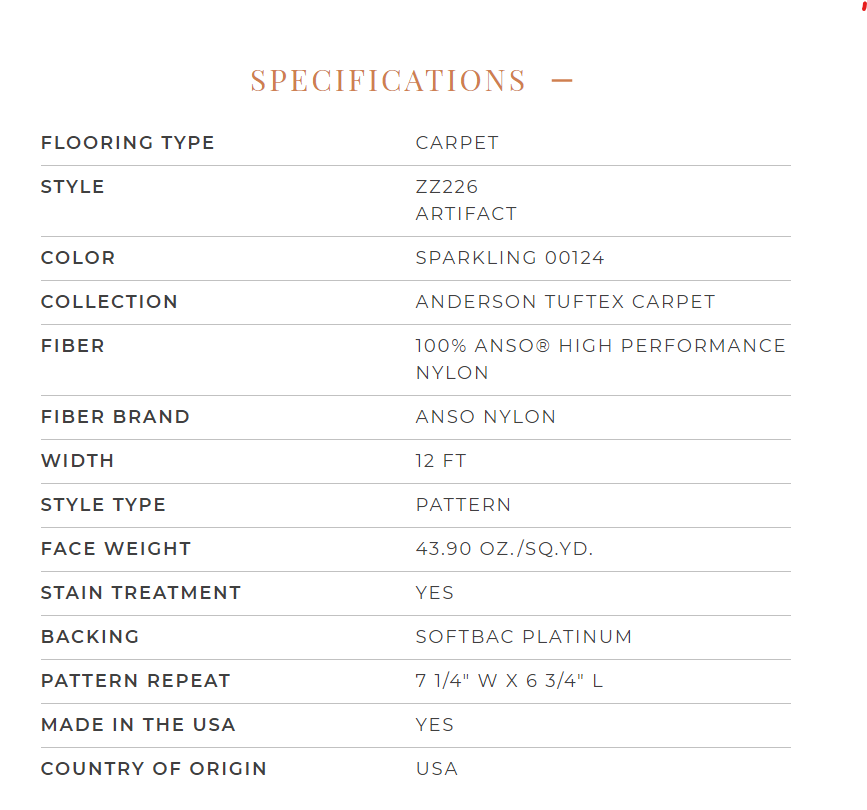
Task: Click the Stain Treatment YES value
Action: click(435, 593)
